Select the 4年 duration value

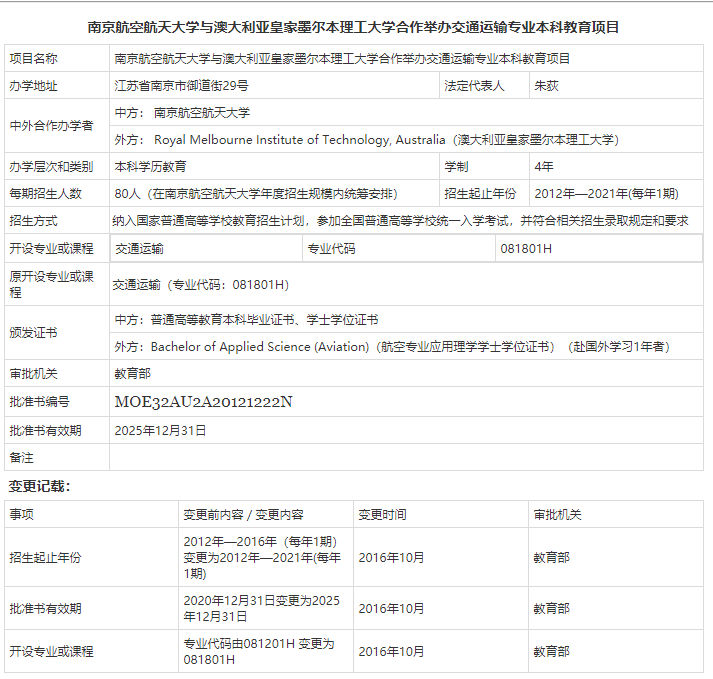[544, 166]
